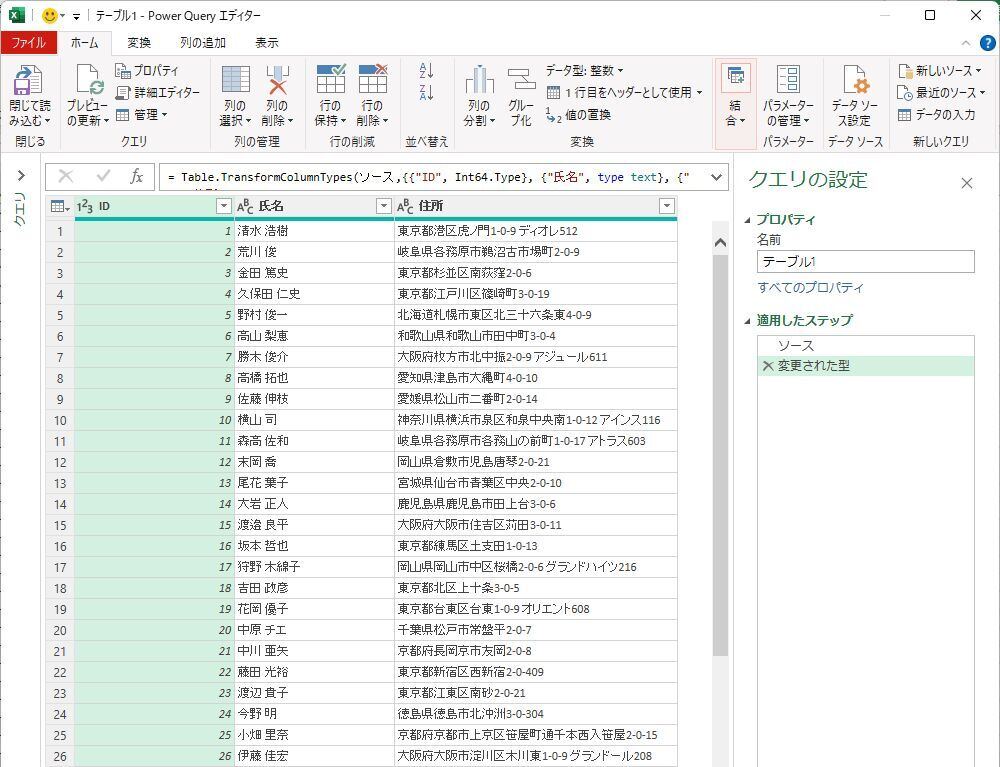Click the formula bar confirm checkmark

103,176
